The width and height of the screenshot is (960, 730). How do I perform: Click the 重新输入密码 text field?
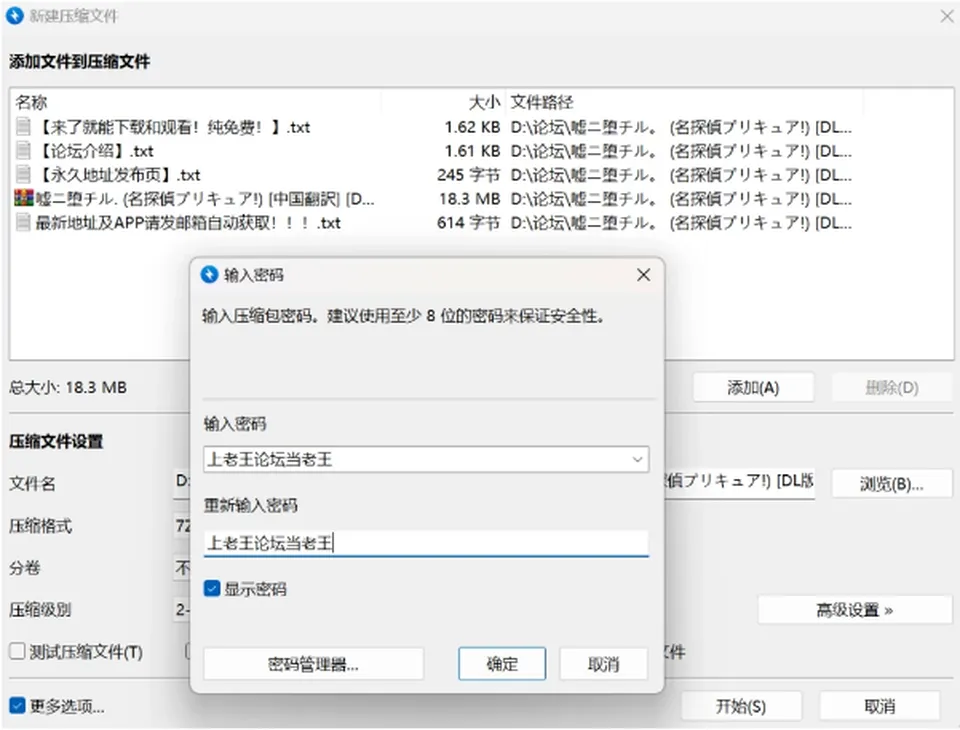426,543
